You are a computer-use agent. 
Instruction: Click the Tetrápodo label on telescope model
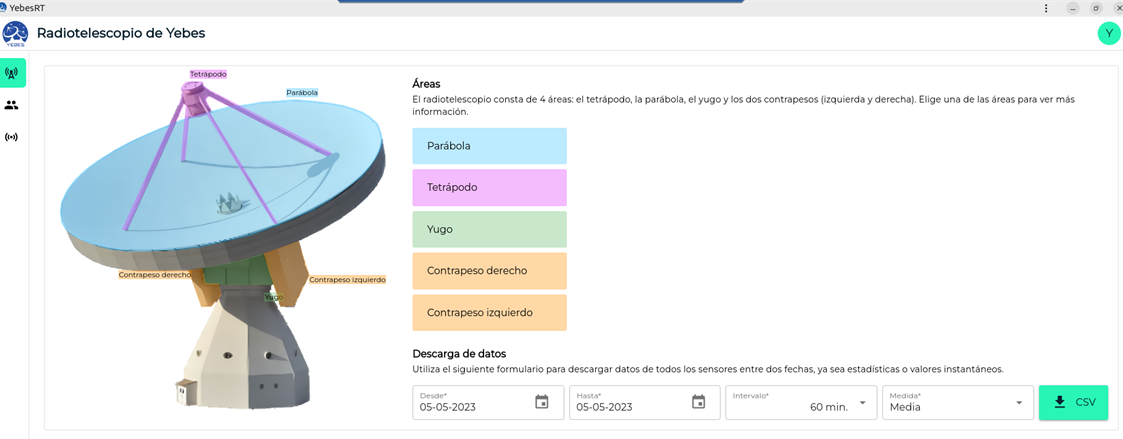pyautogui.click(x=208, y=74)
